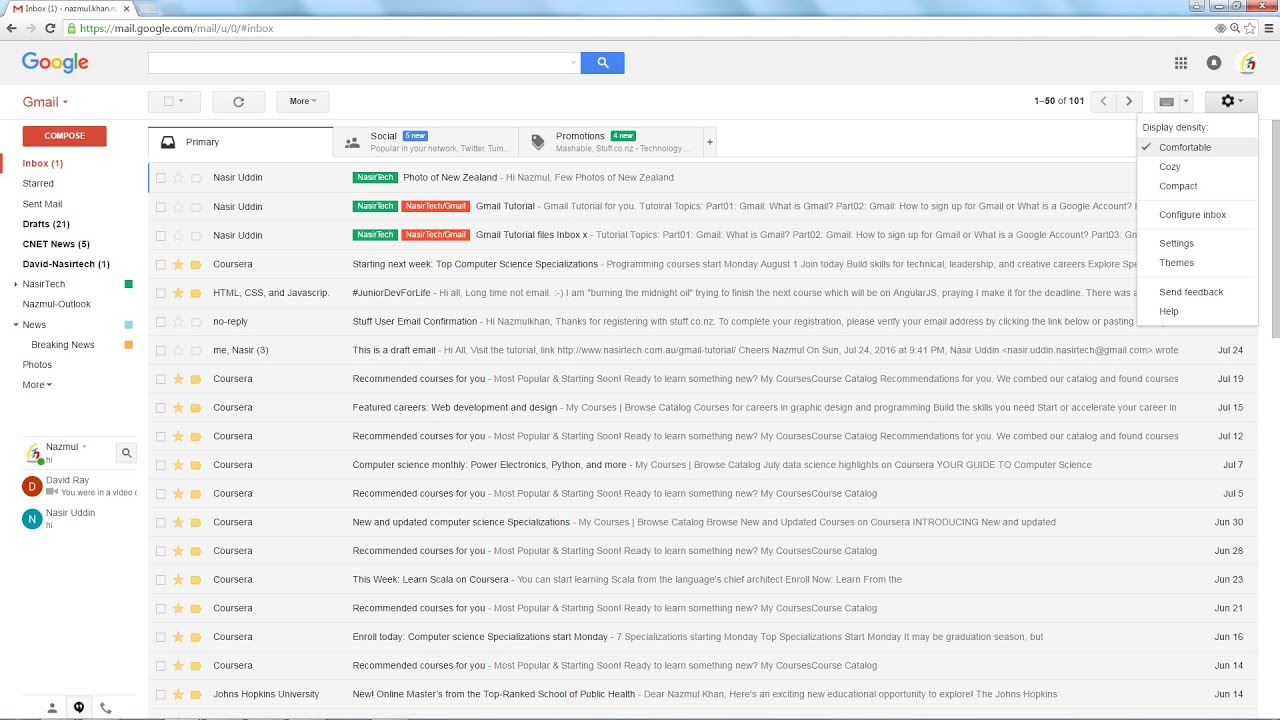
Task: Open the Google apps grid
Action: 1181,63
